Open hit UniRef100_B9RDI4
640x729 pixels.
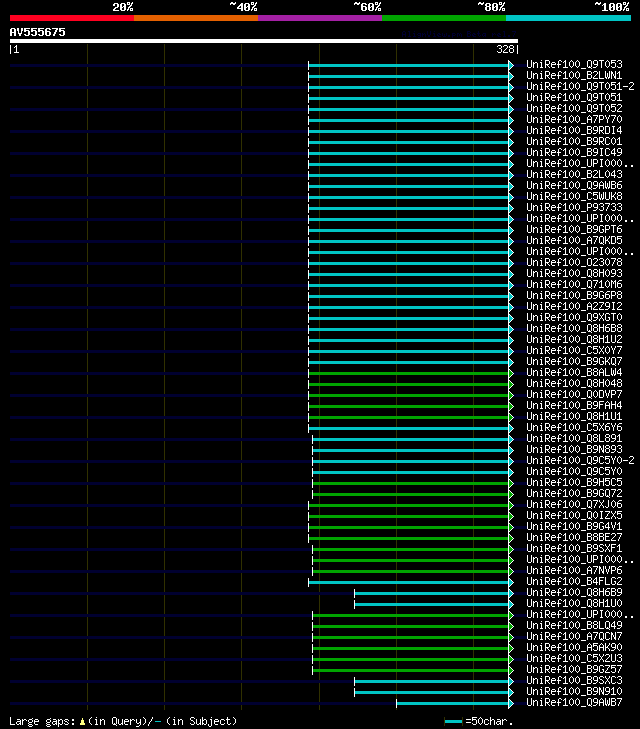tap(574, 130)
